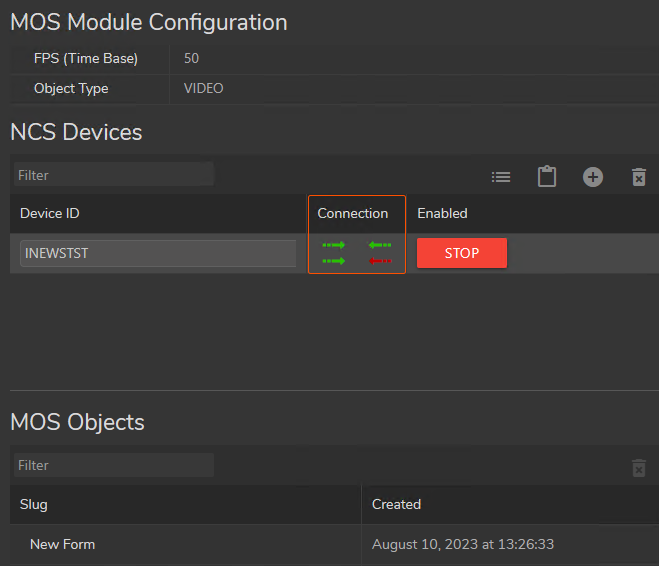Sort MOS Objects by Created column
This screenshot has height=566, width=659.
396,504
